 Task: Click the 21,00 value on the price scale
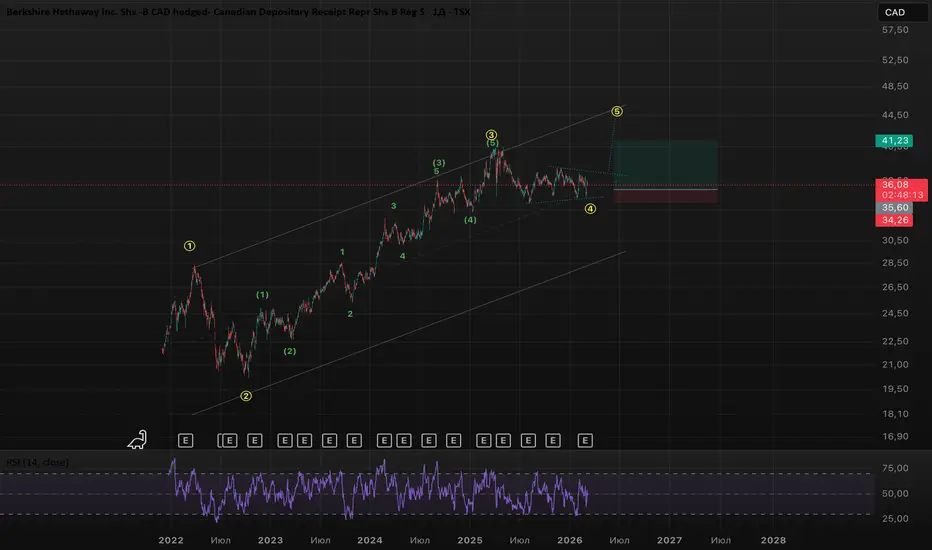895,364
